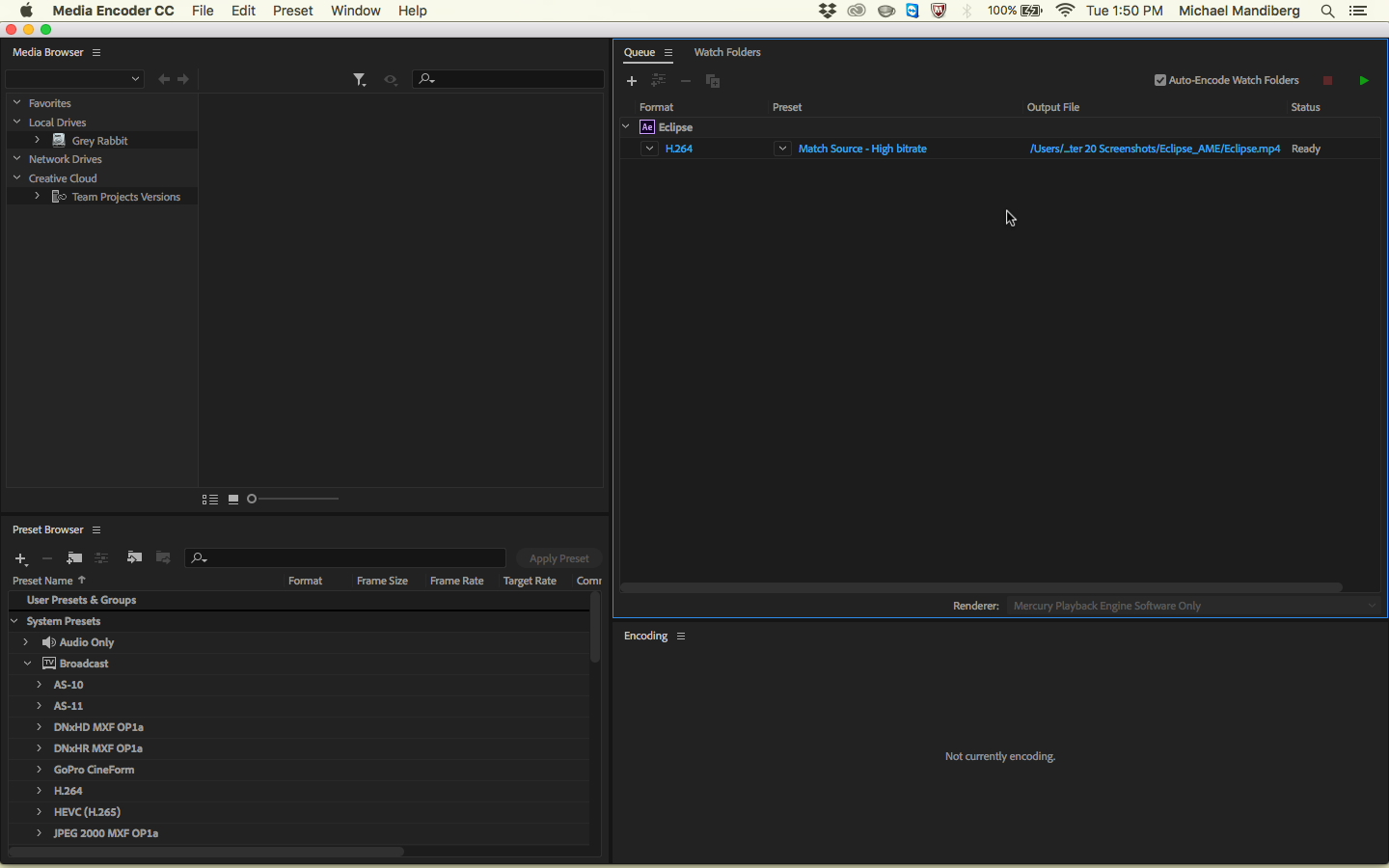Open the preset dropdown beside Match Source
The width and height of the screenshot is (1389, 868).
(x=782, y=149)
